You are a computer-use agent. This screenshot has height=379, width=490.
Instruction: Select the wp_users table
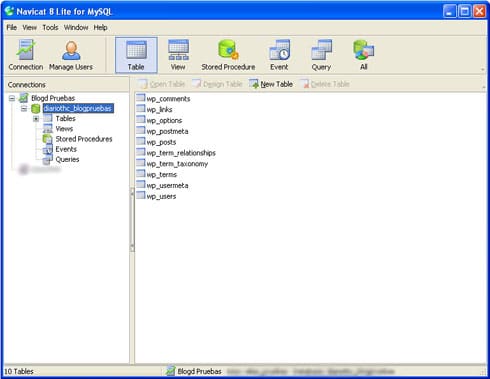click(161, 196)
